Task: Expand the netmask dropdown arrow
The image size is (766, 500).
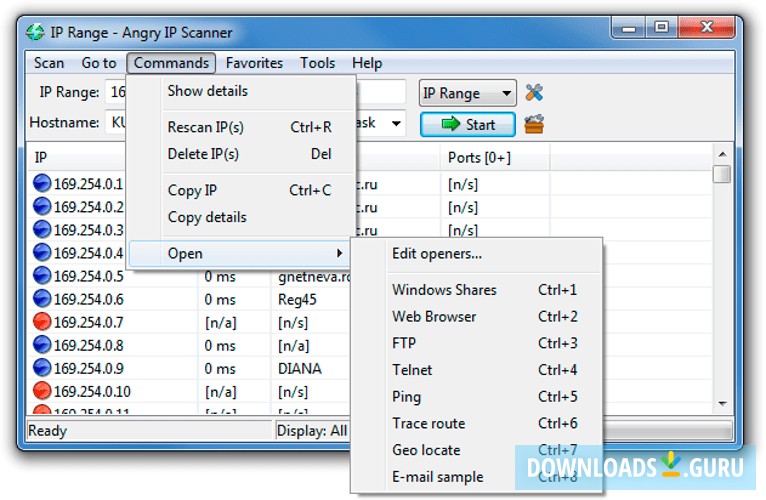Action: point(396,123)
